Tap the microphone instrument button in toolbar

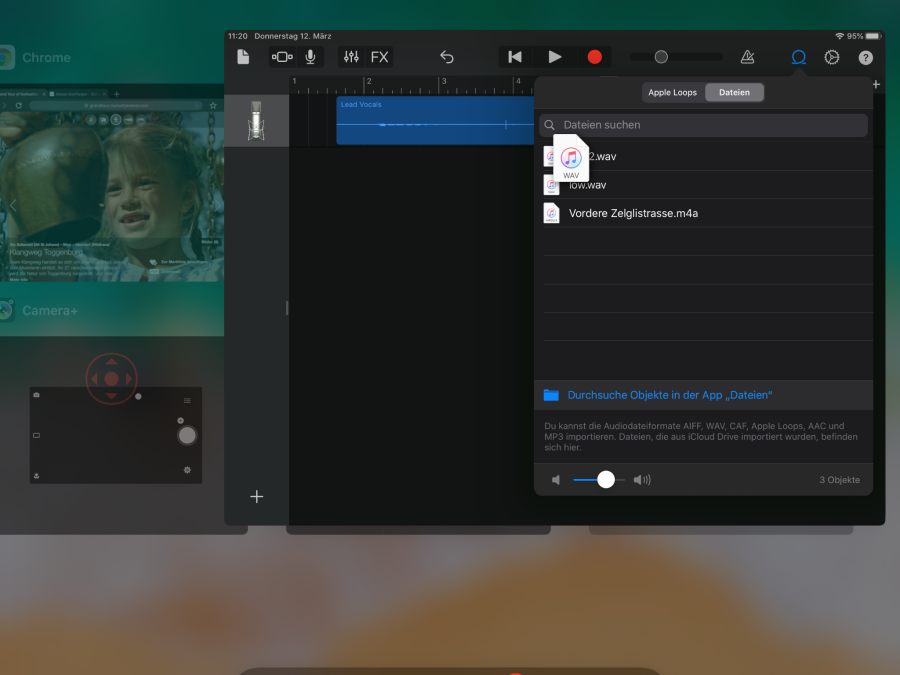310,57
